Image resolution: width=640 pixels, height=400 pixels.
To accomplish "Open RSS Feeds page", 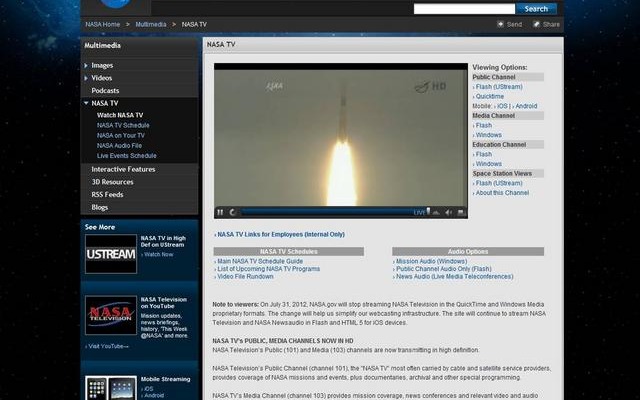I will [x=107, y=195].
